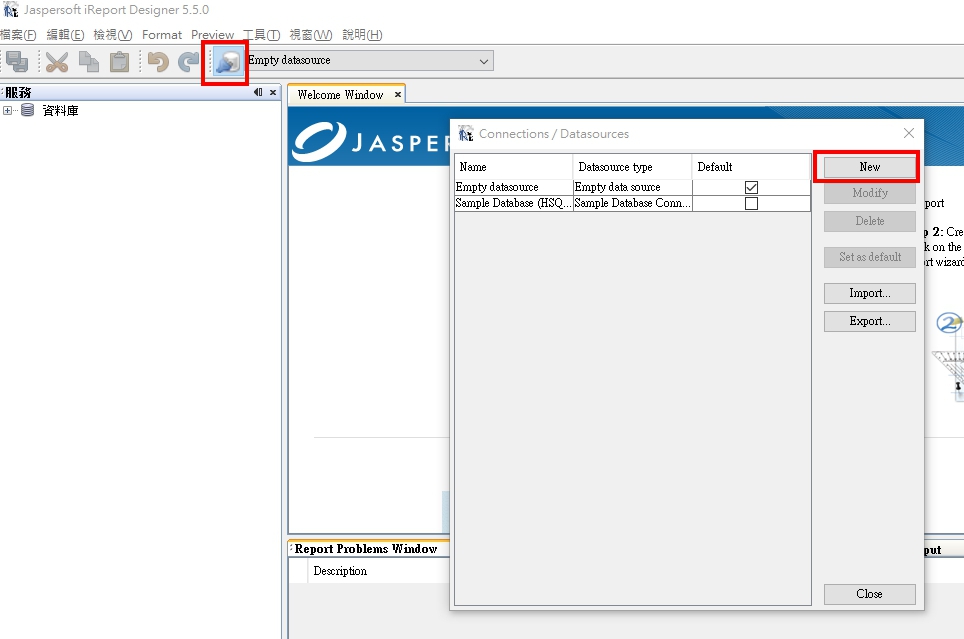Click the Report Datasources toolbar icon
This screenshot has height=639, width=964.
[x=225, y=62]
